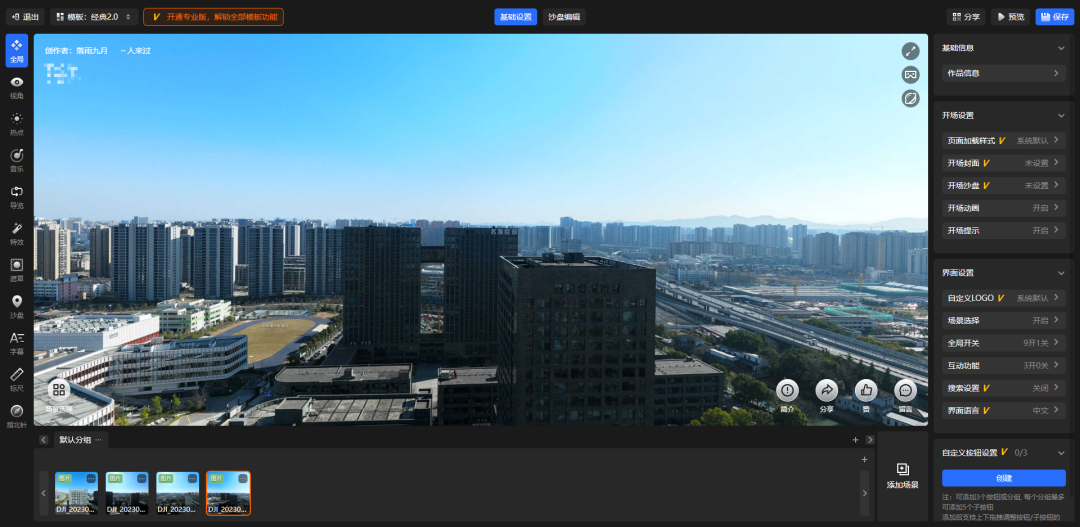Open the 沙盘 sandbox map tool
Viewport: 1080px width, 527px height.
click(17, 307)
